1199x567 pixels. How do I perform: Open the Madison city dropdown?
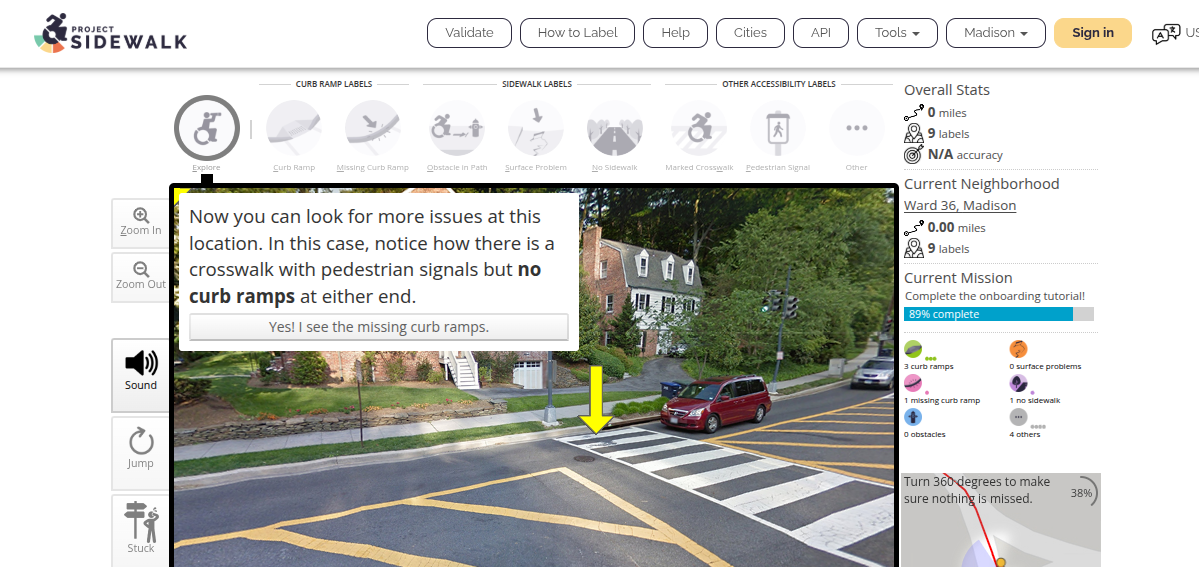pos(995,33)
